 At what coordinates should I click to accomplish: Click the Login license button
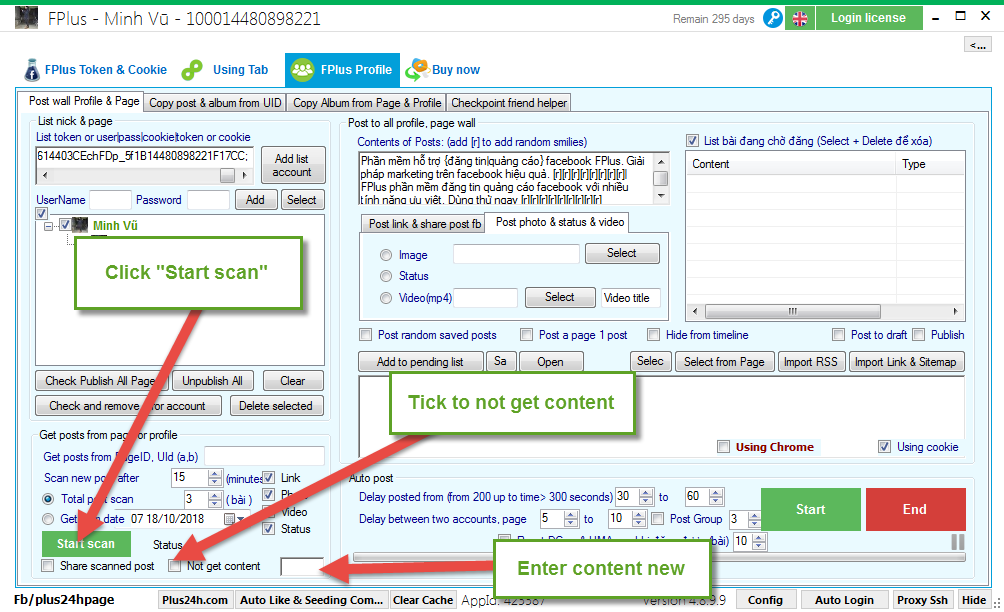[x=868, y=18]
